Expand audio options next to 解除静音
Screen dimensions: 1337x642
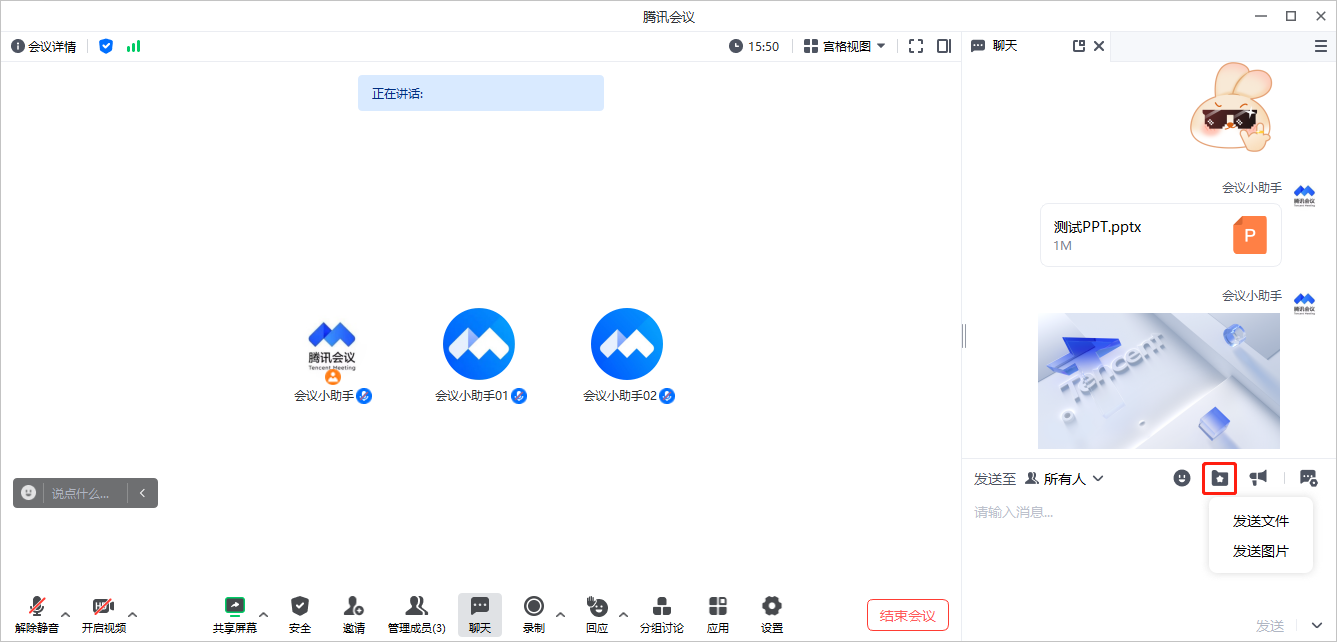tap(66, 614)
